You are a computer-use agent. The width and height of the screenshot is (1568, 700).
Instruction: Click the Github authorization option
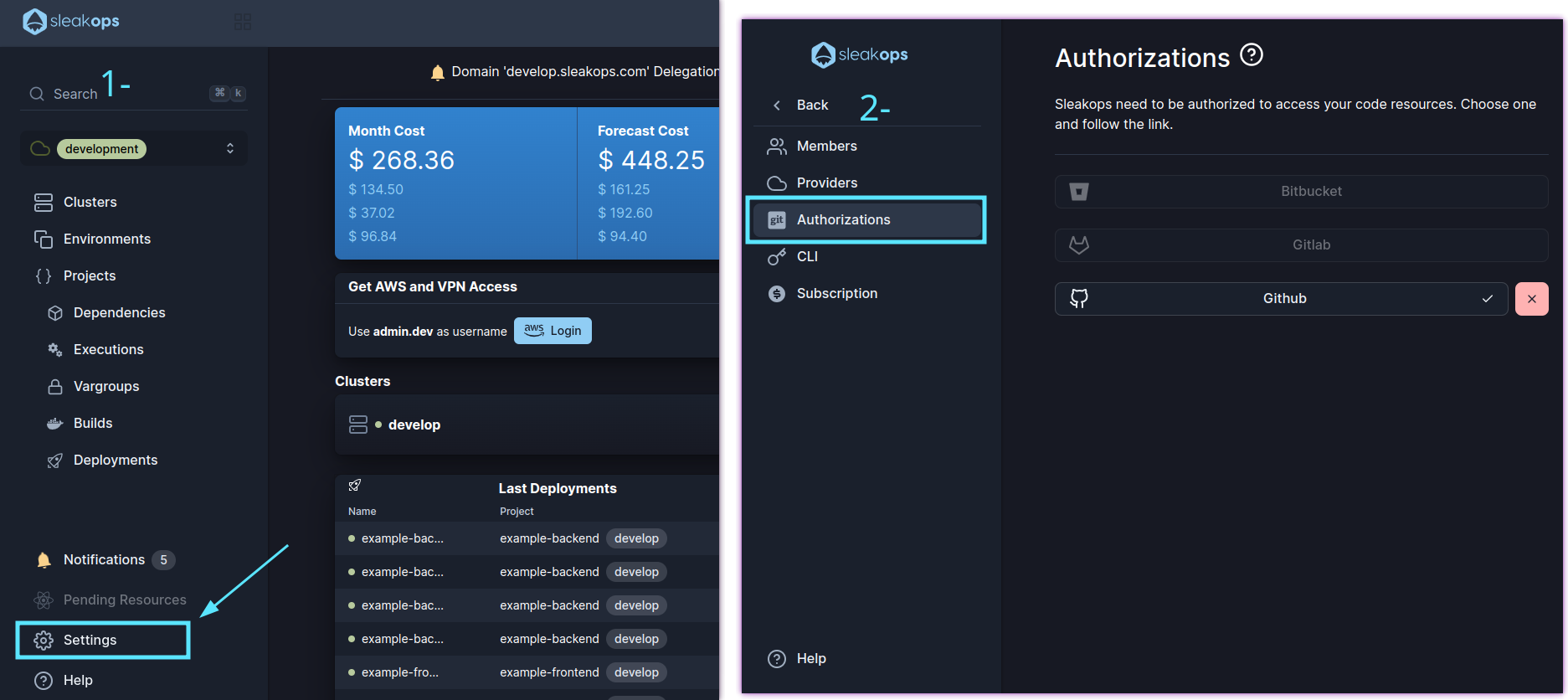pos(1281,299)
